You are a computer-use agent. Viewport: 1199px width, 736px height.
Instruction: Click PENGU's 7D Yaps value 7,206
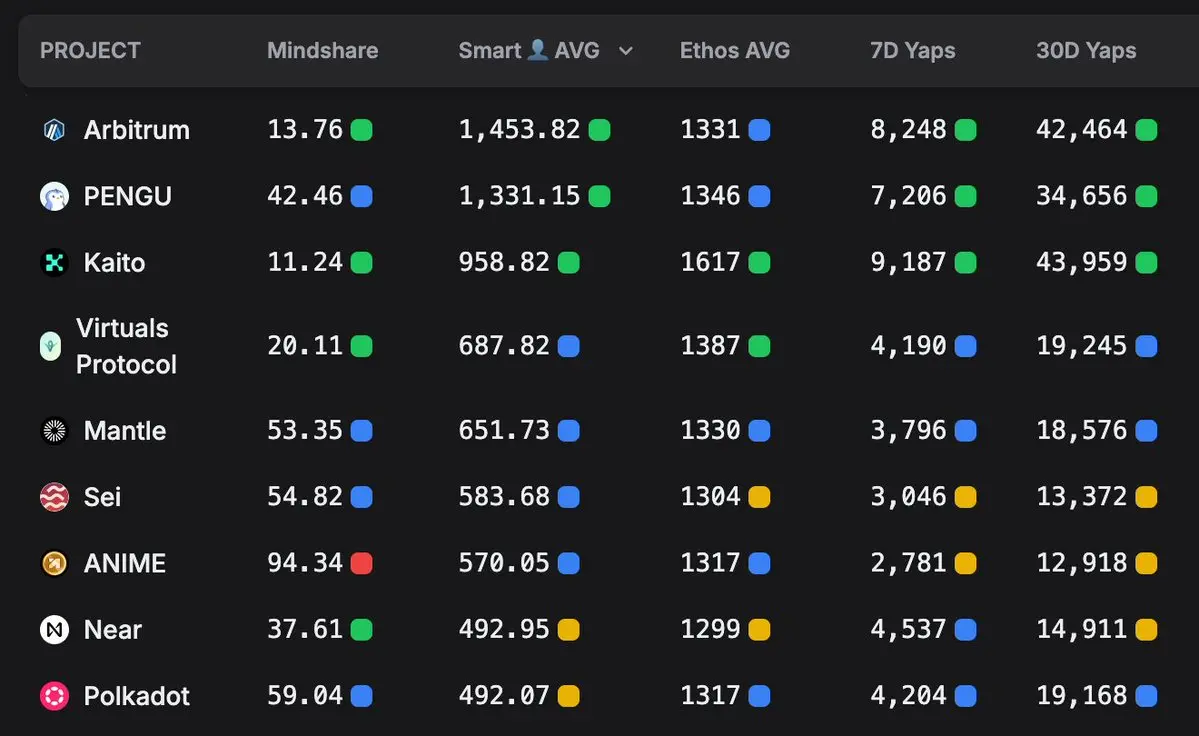point(908,196)
